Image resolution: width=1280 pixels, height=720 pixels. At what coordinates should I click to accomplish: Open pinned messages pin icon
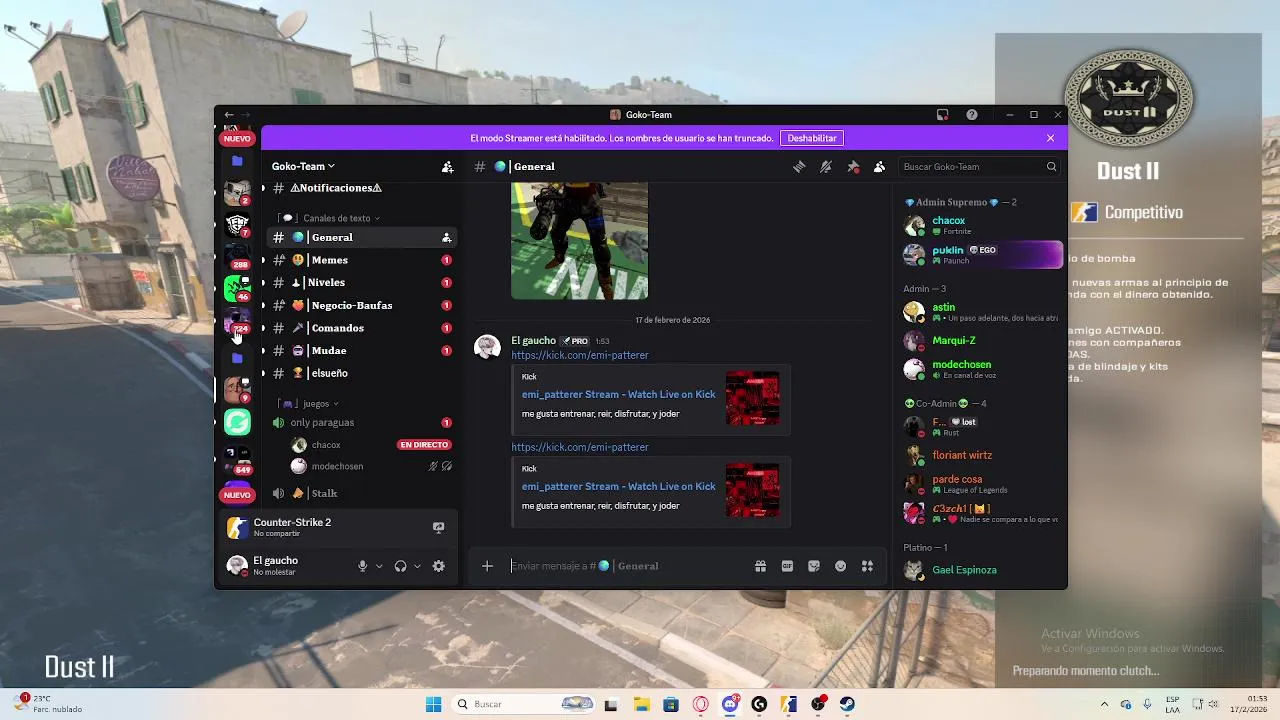coord(853,167)
